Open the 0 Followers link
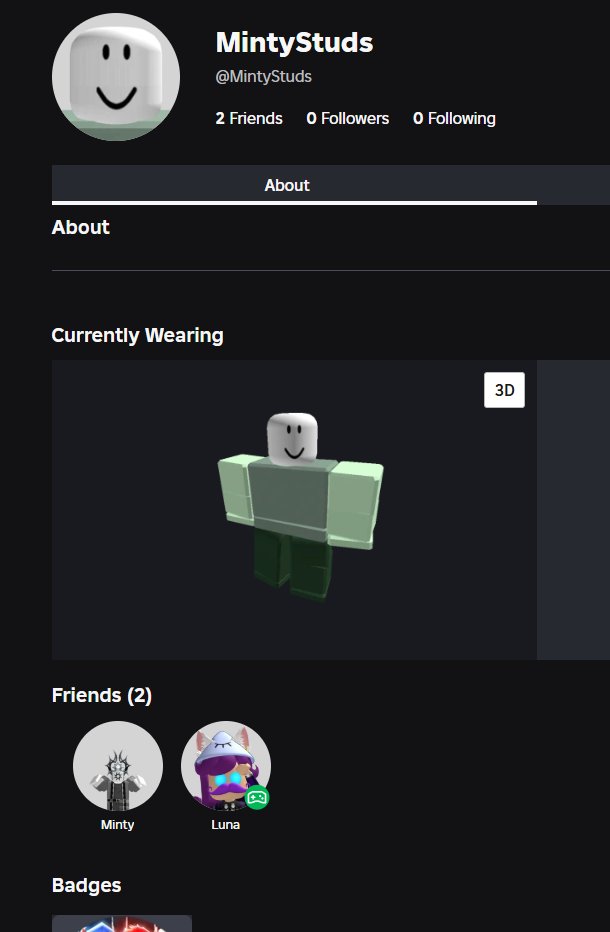The image size is (610, 932). tap(348, 118)
